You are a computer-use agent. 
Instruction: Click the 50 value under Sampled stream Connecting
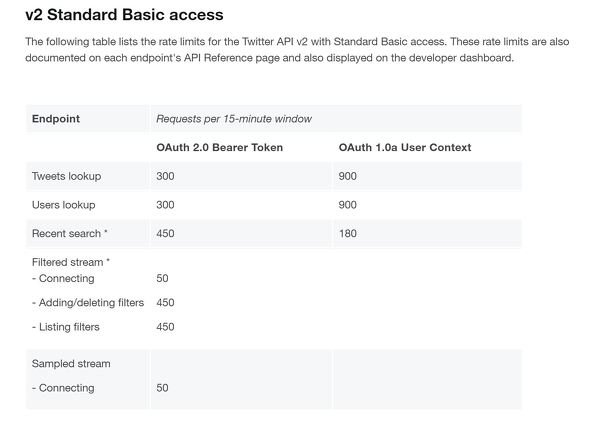(x=162, y=388)
